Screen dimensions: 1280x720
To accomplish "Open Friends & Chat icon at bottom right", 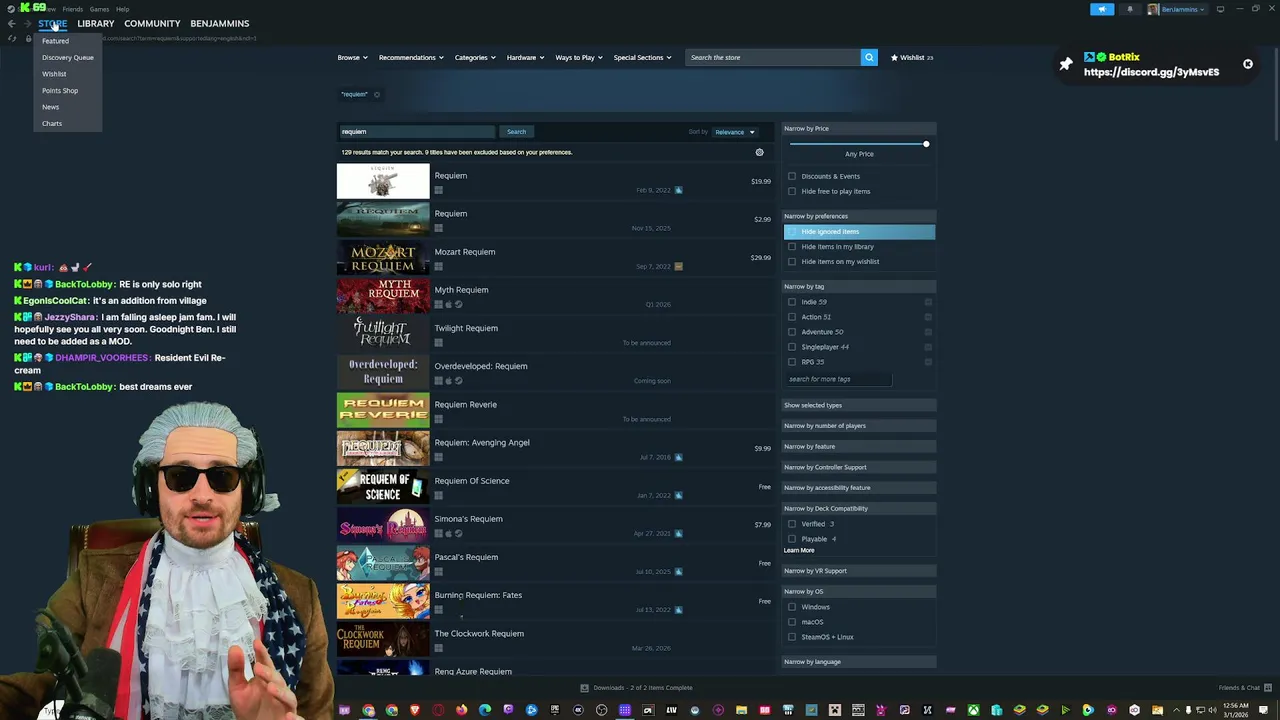I will tap(1267, 688).
